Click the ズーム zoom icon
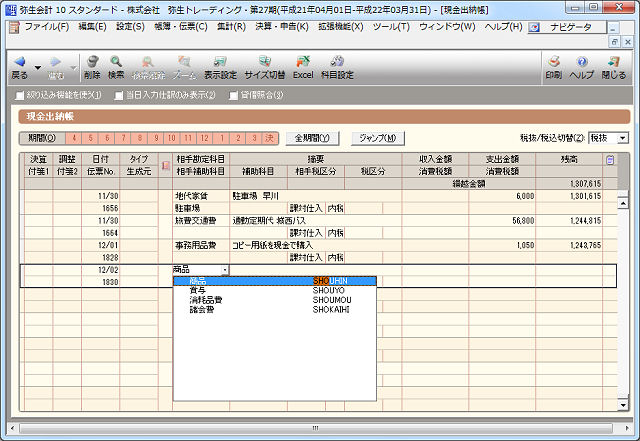Viewport: 640px width, 441px height. (184, 61)
